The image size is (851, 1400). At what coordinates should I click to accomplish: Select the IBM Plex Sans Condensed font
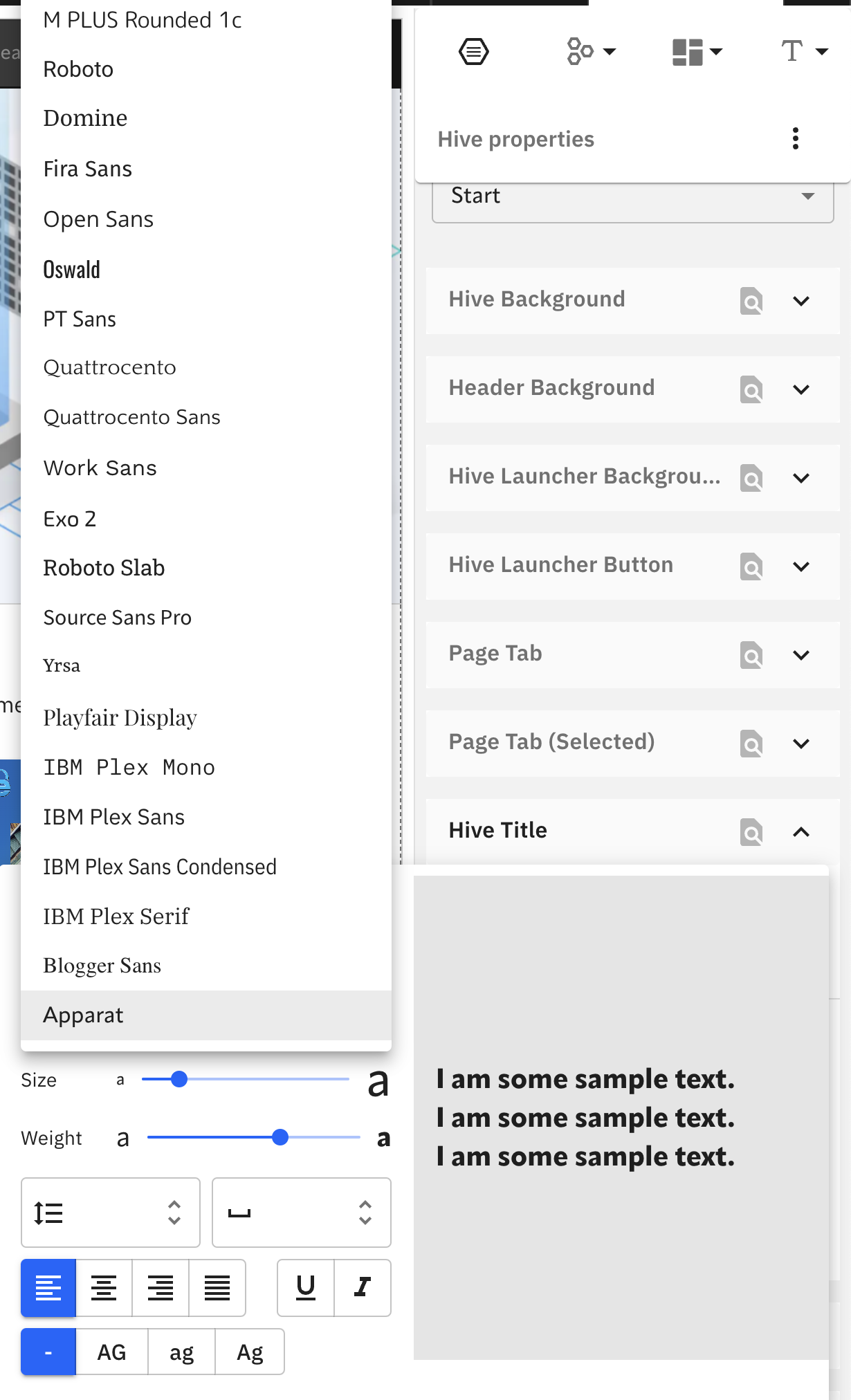206,867
